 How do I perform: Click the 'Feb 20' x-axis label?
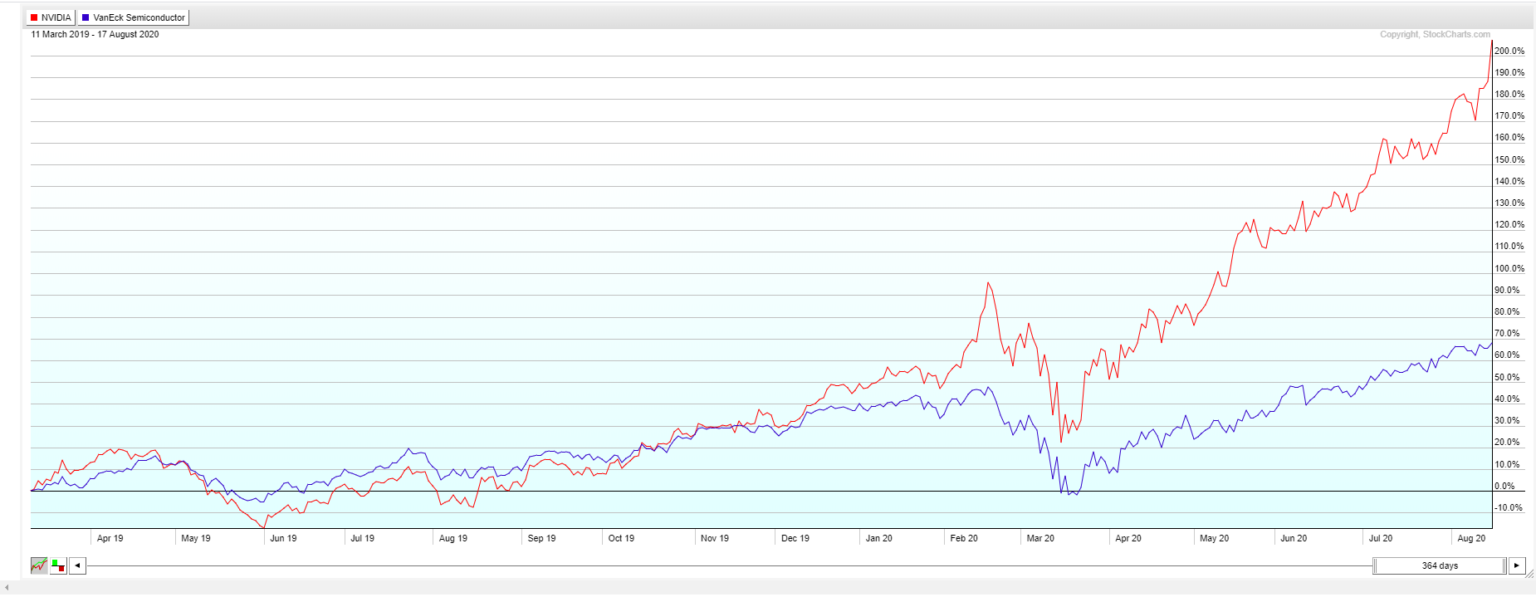[965, 538]
